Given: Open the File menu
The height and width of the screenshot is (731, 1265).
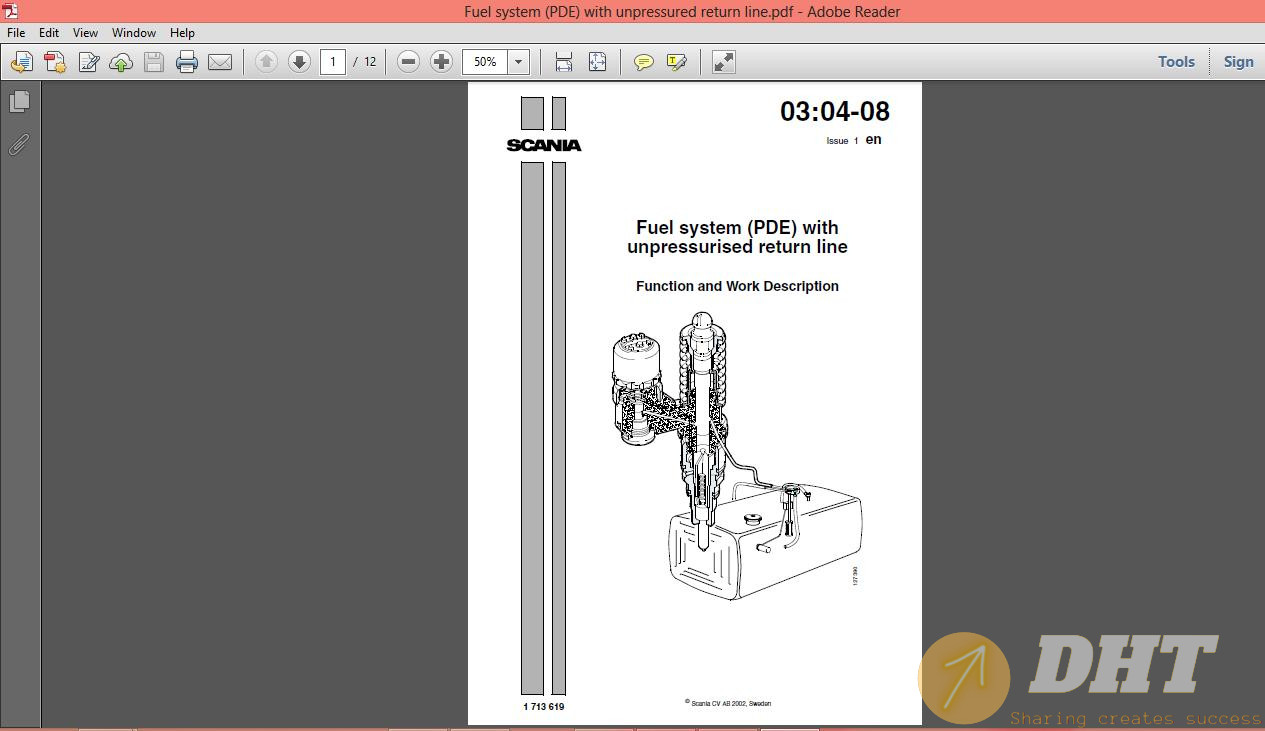Looking at the screenshot, I should pos(16,33).
